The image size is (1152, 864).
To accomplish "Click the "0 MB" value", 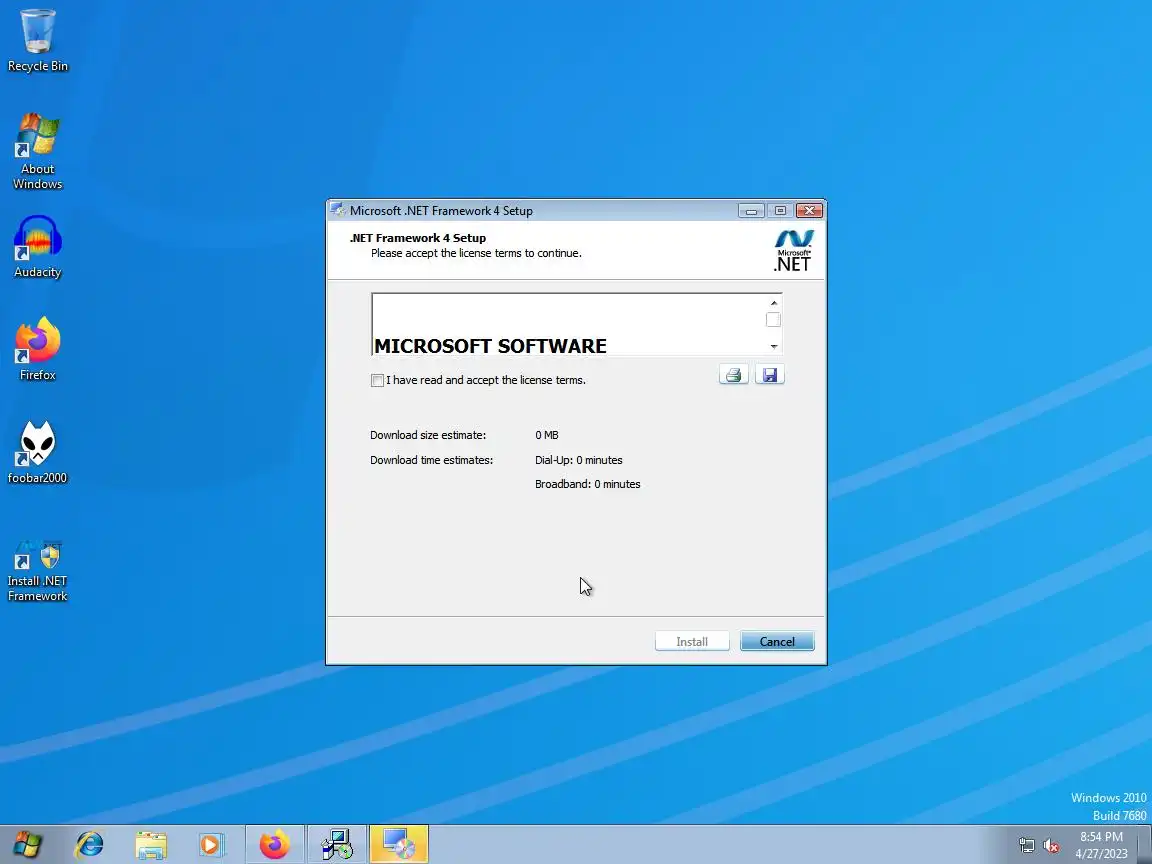I will coord(547,435).
